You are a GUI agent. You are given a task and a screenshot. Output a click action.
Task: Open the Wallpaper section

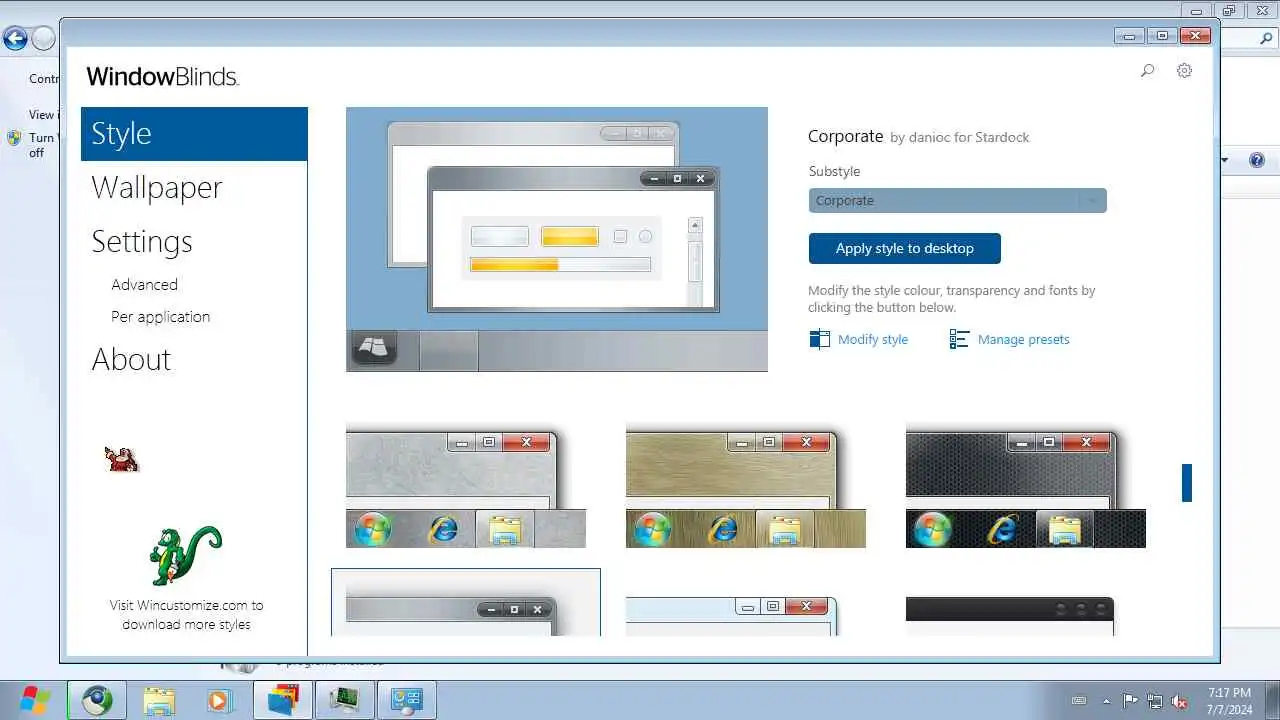pyautogui.click(x=156, y=187)
